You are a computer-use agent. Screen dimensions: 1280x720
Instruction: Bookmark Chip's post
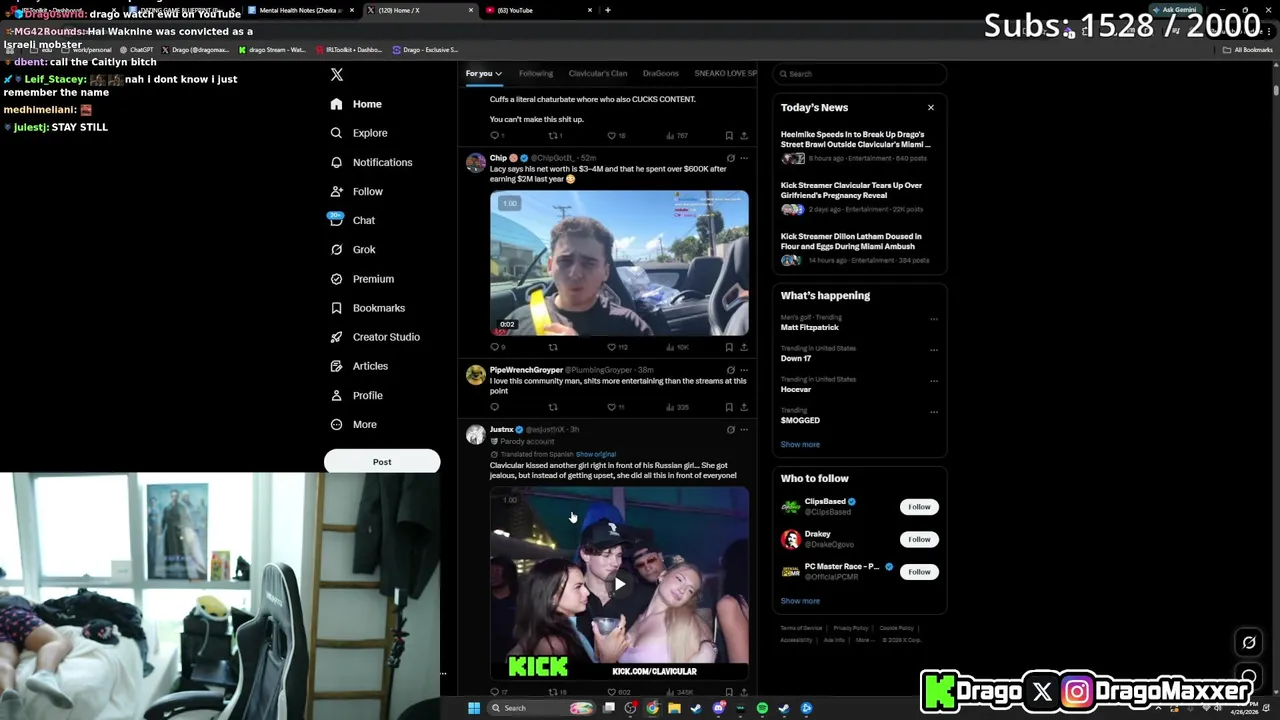(729, 347)
